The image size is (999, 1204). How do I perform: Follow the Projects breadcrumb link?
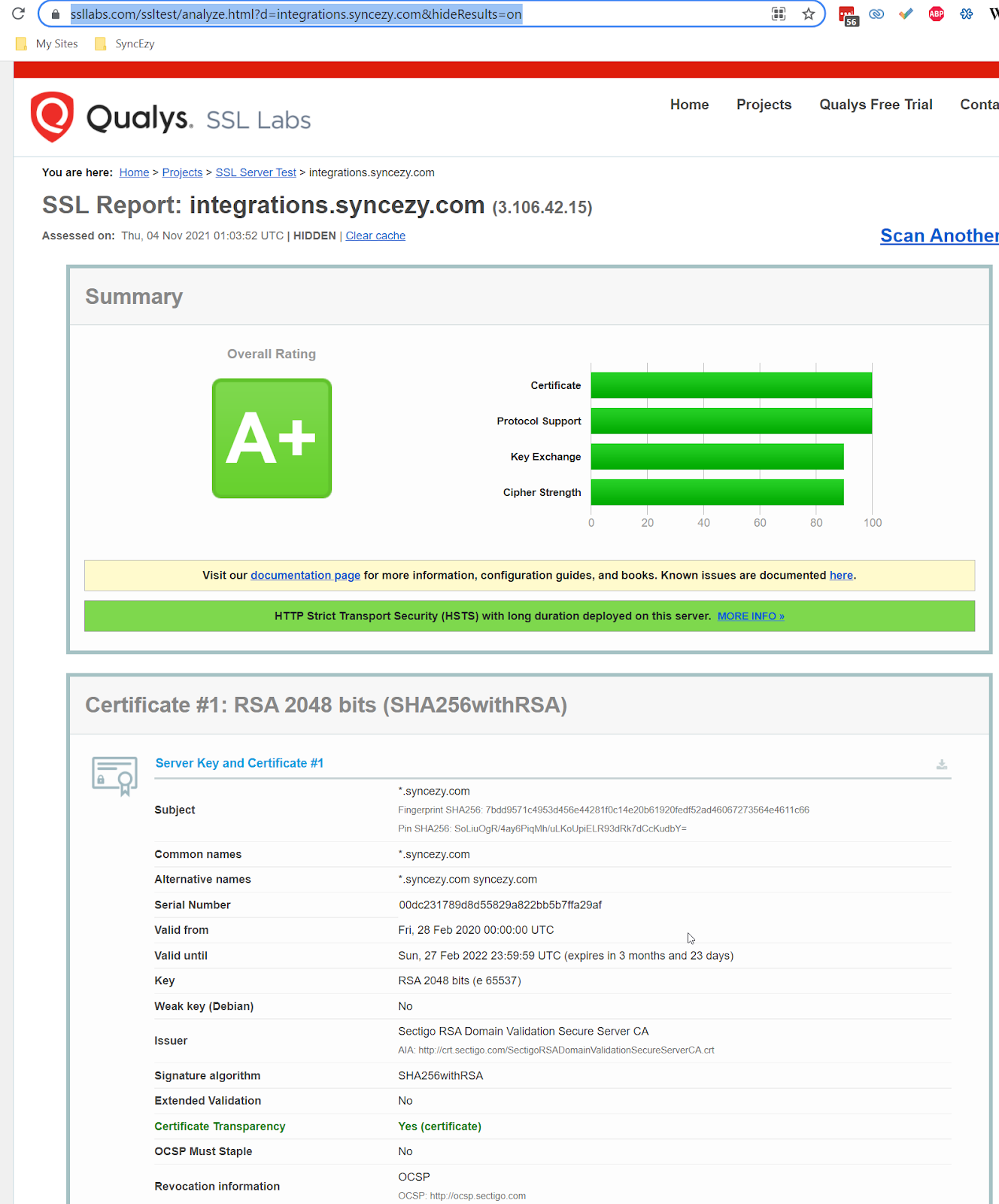(x=182, y=172)
